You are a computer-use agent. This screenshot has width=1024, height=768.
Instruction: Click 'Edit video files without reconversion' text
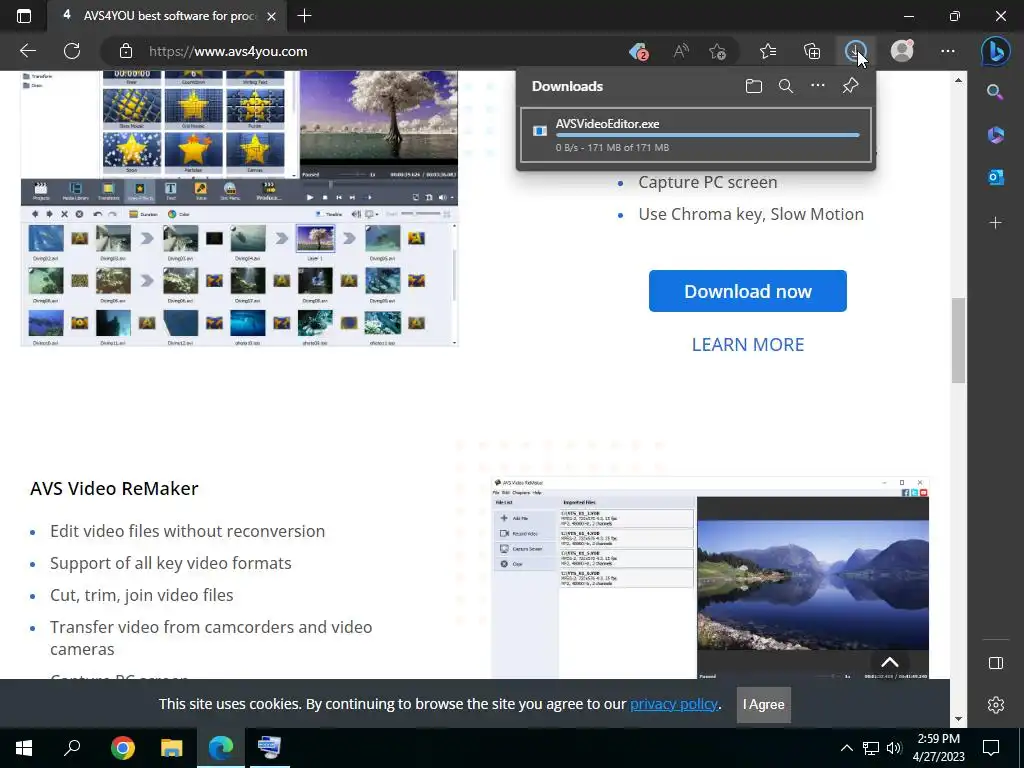[187, 531]
